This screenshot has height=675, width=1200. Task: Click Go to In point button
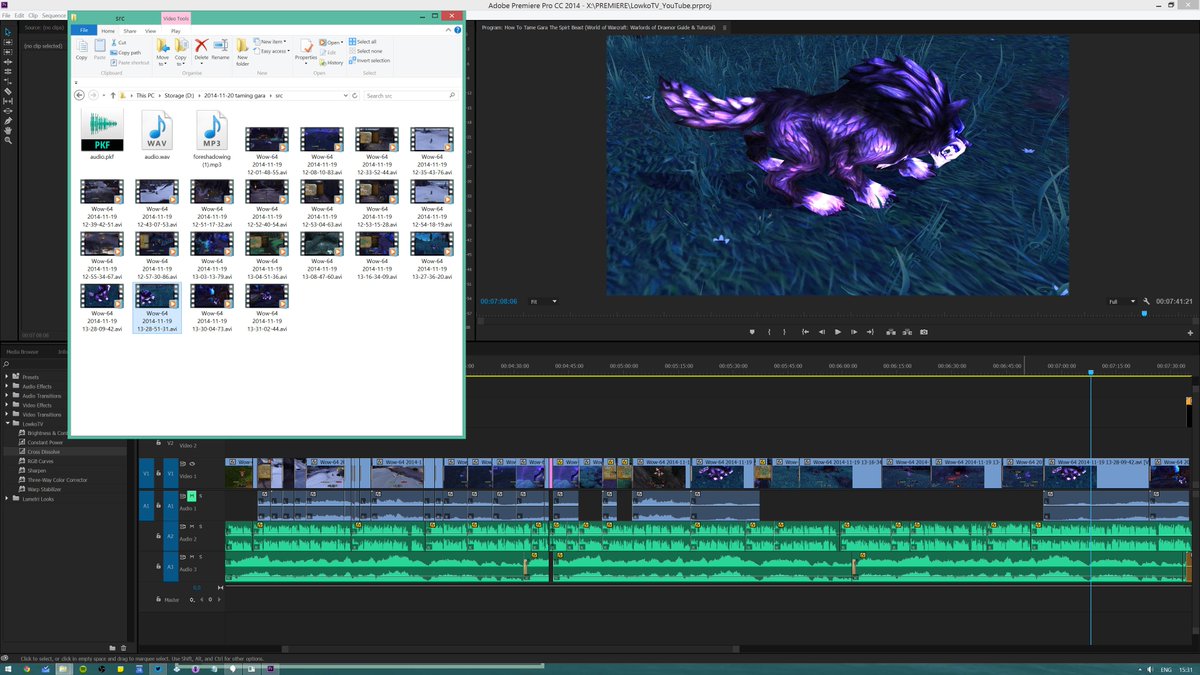point(805,332)
